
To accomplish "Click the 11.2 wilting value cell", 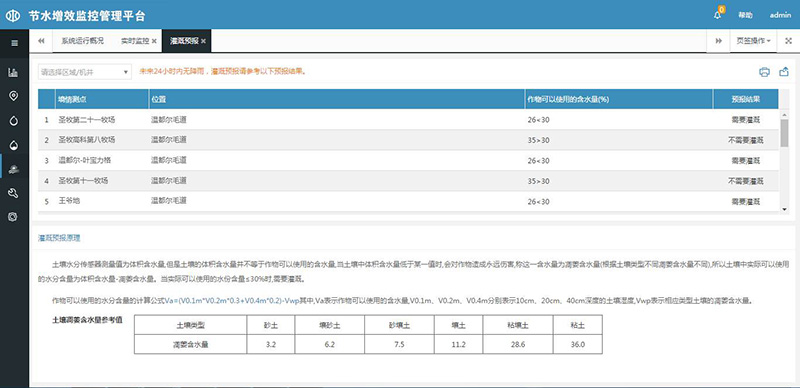I will 459,344.
